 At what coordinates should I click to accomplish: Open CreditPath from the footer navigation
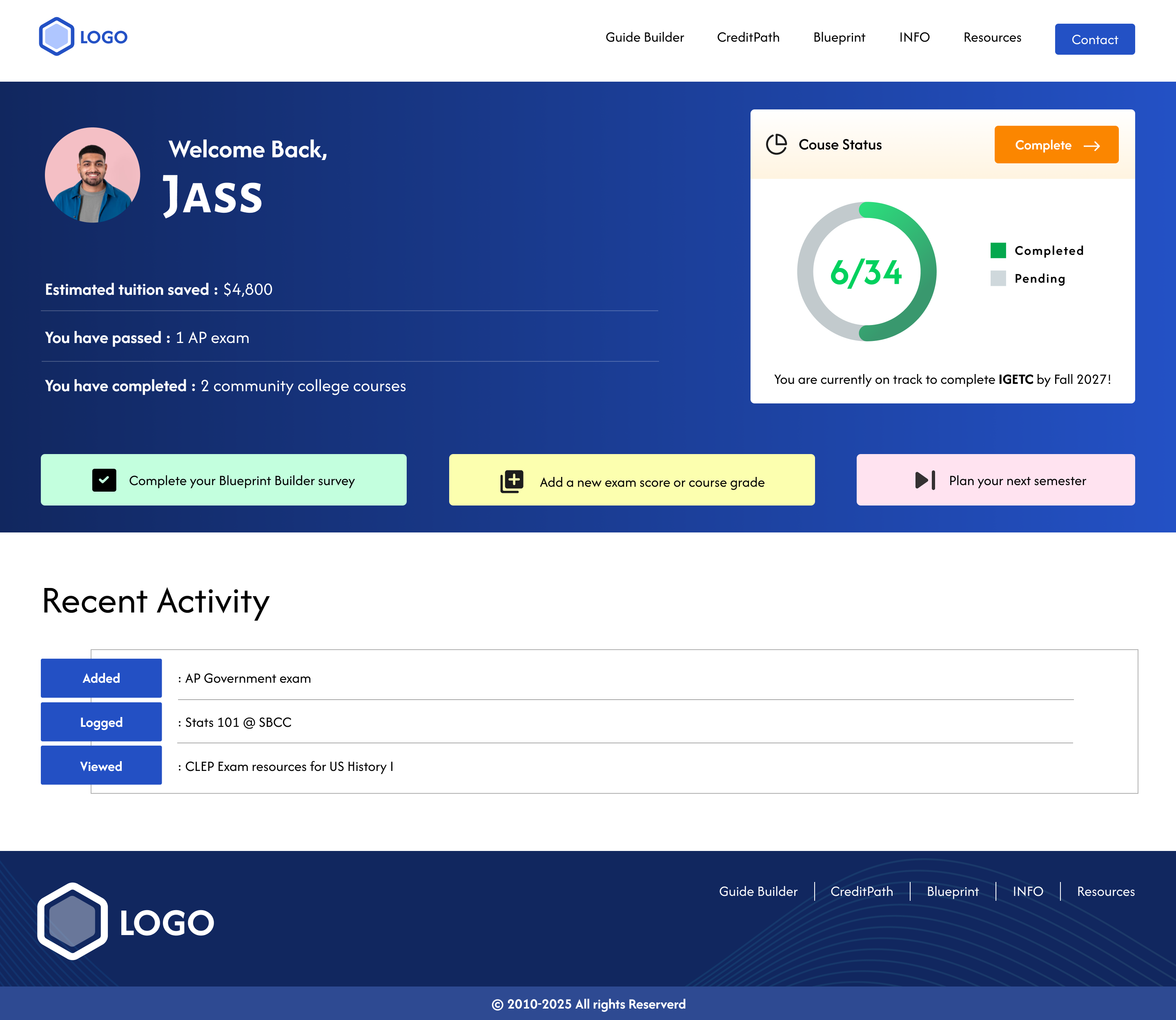861,891
